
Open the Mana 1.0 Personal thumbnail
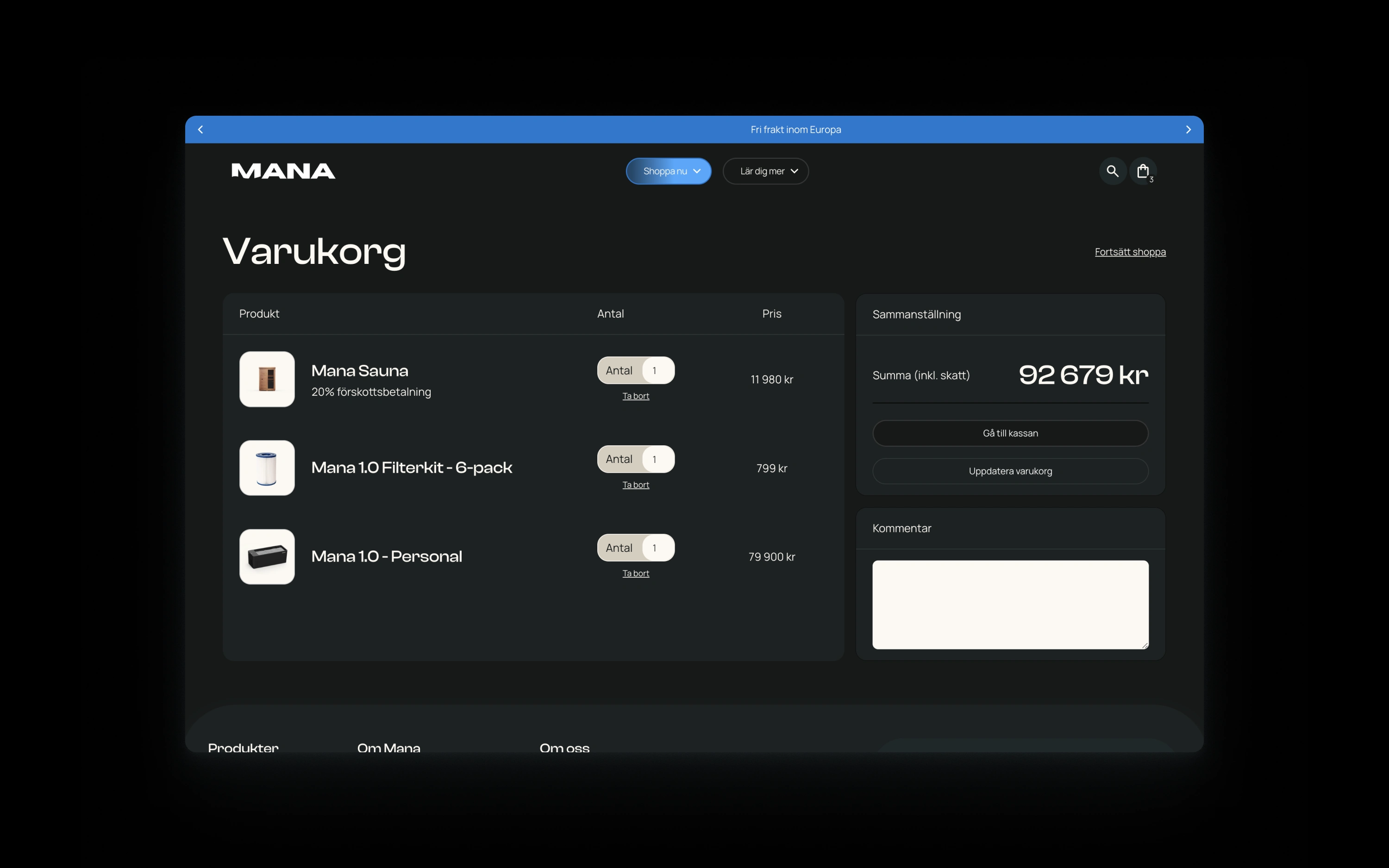[267, 557]
